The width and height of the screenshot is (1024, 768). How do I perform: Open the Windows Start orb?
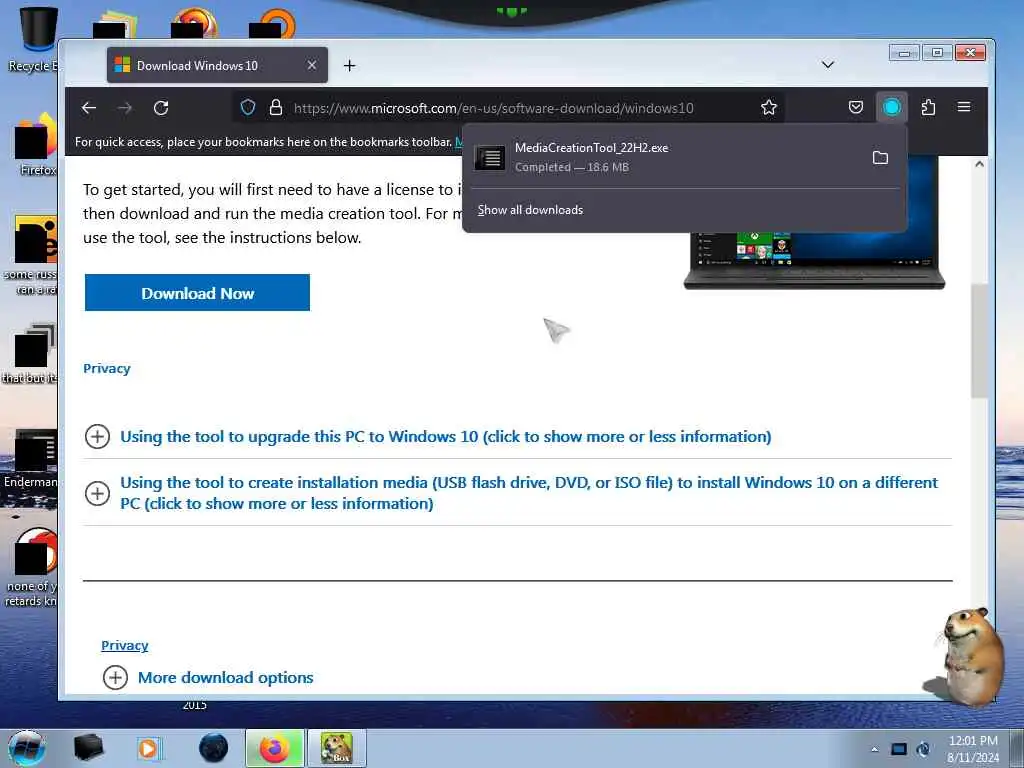(x=26, y=748)
